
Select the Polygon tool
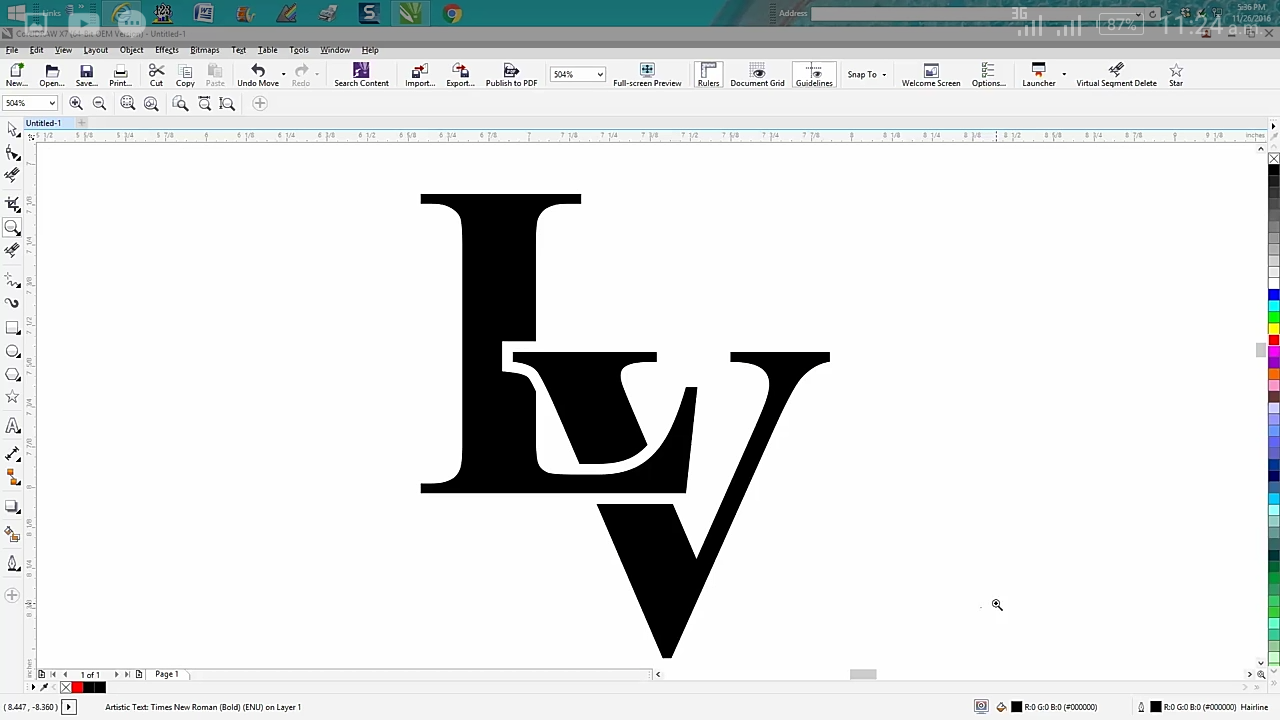coord(12,374)
